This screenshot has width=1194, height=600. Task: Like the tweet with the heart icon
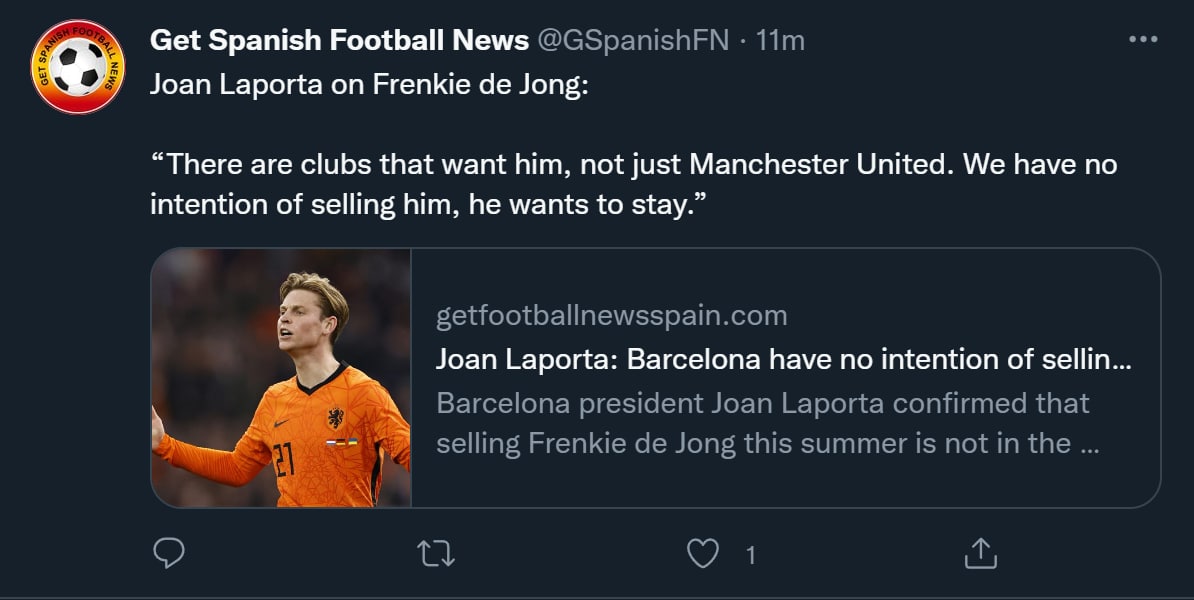703,553
